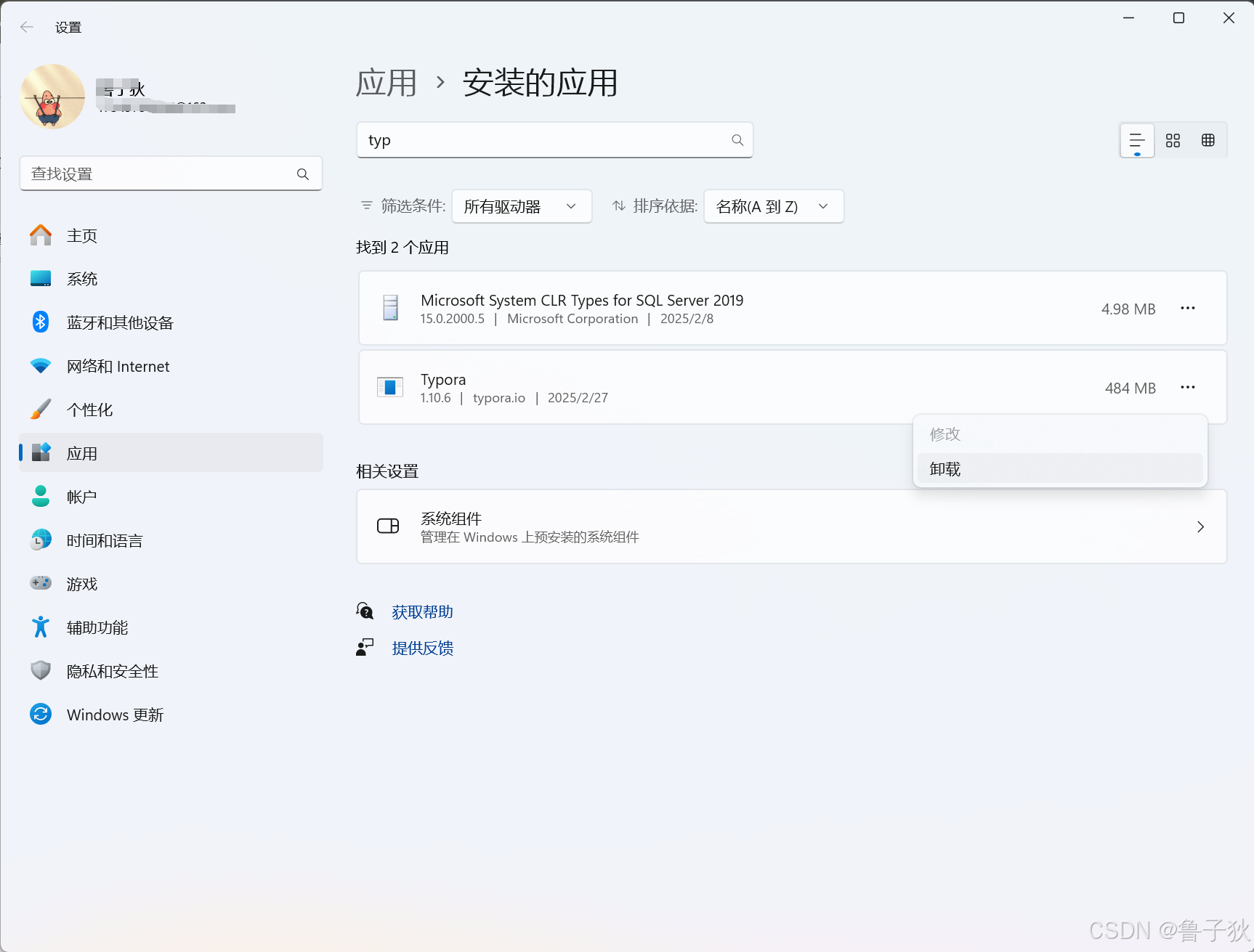Click the Typora app icon
Image resolution: width=1254 pixels, height=952 pixels.
pyautogui.click(x=390, y=387)
